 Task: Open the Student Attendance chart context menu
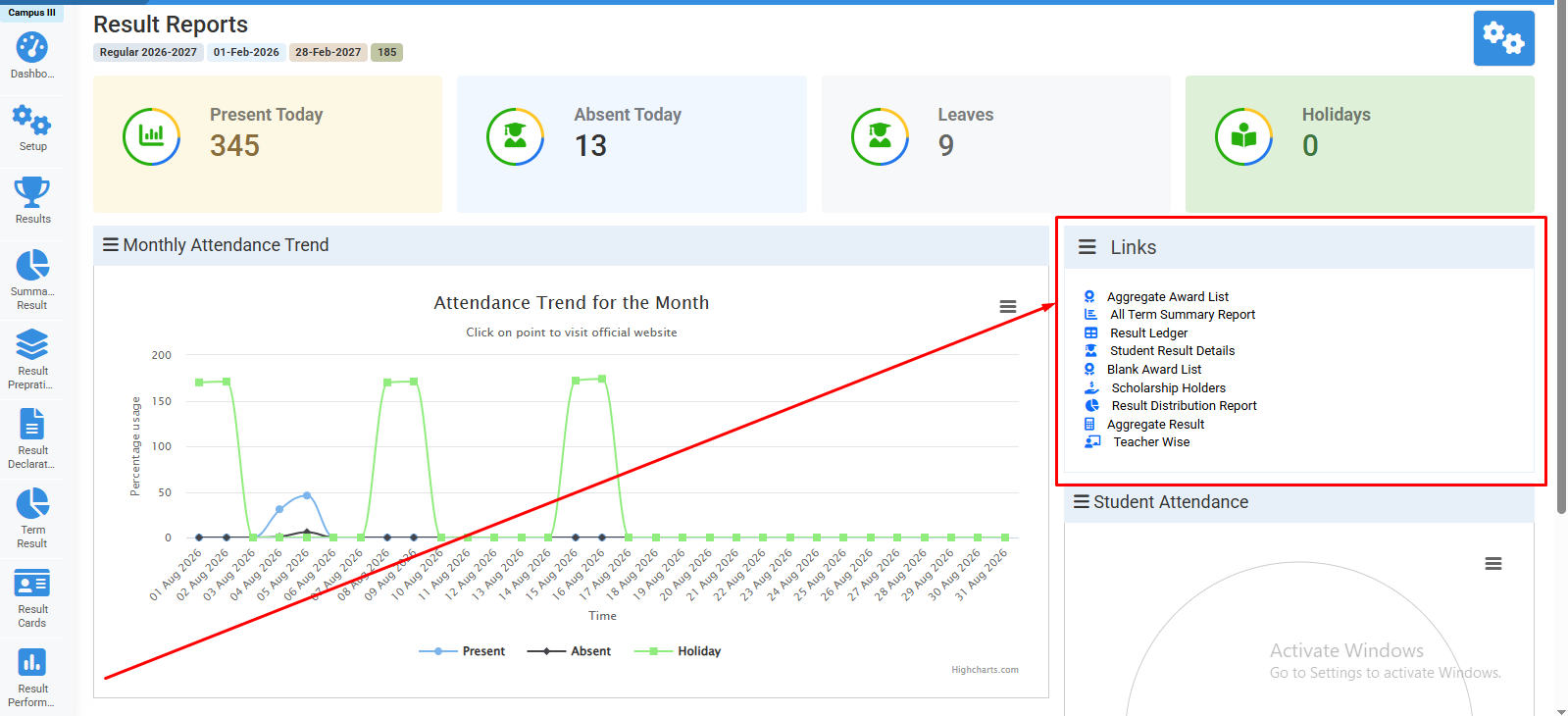point(1492,564)
